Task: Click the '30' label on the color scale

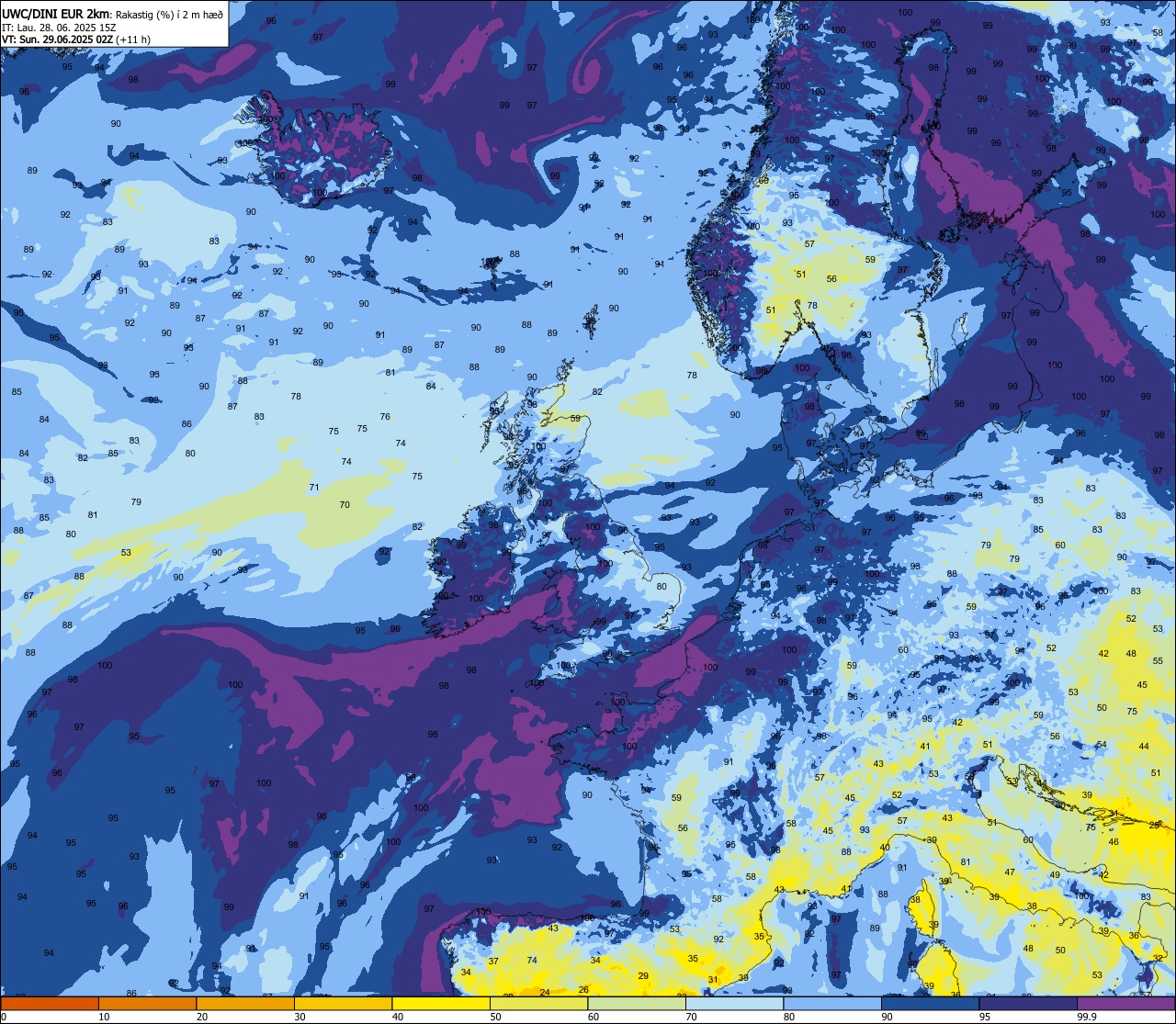Action: coord(300,1017)
